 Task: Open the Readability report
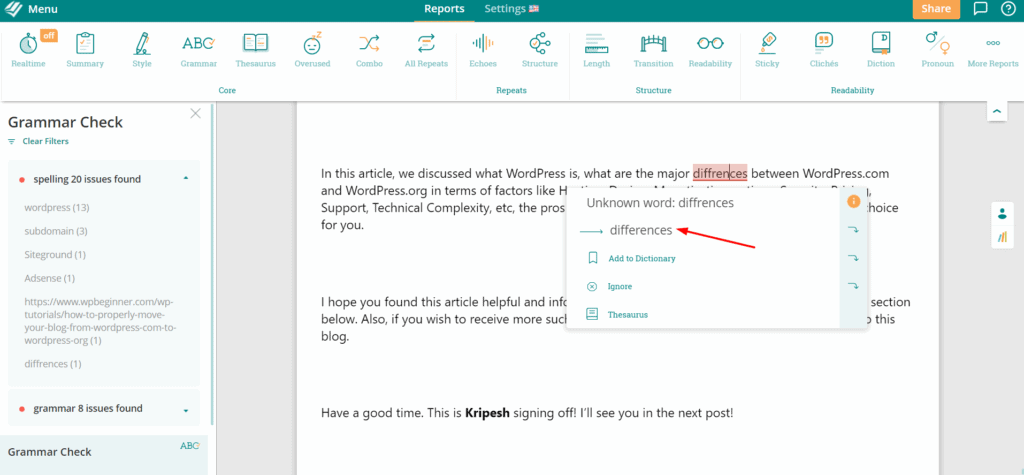click(710, 48)
